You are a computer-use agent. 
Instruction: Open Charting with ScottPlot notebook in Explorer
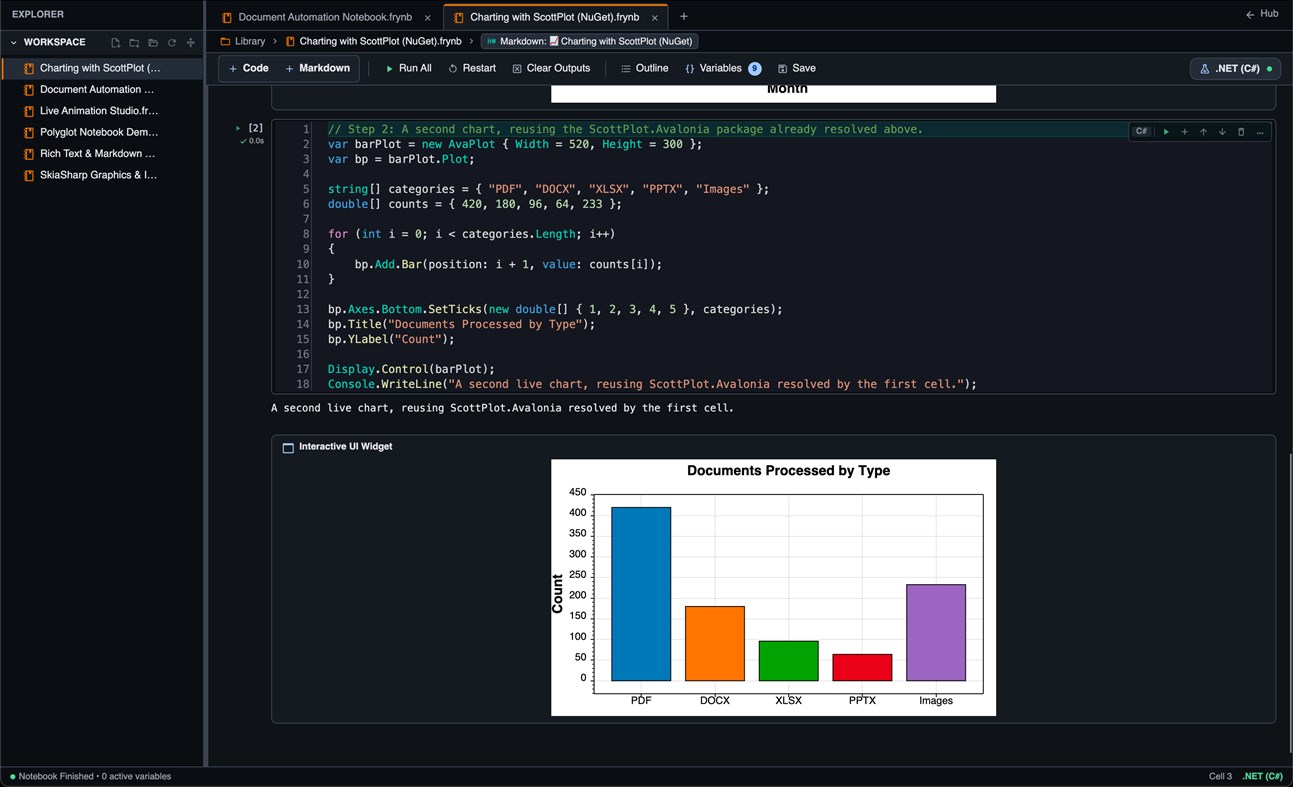coord(101,68)
